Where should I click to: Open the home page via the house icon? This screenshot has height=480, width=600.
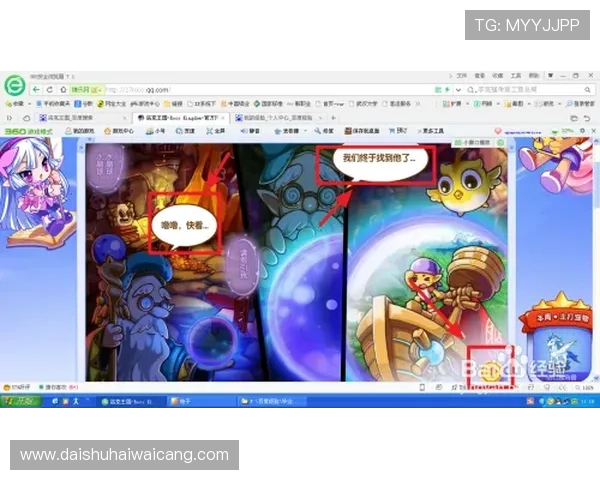(63, 90)
